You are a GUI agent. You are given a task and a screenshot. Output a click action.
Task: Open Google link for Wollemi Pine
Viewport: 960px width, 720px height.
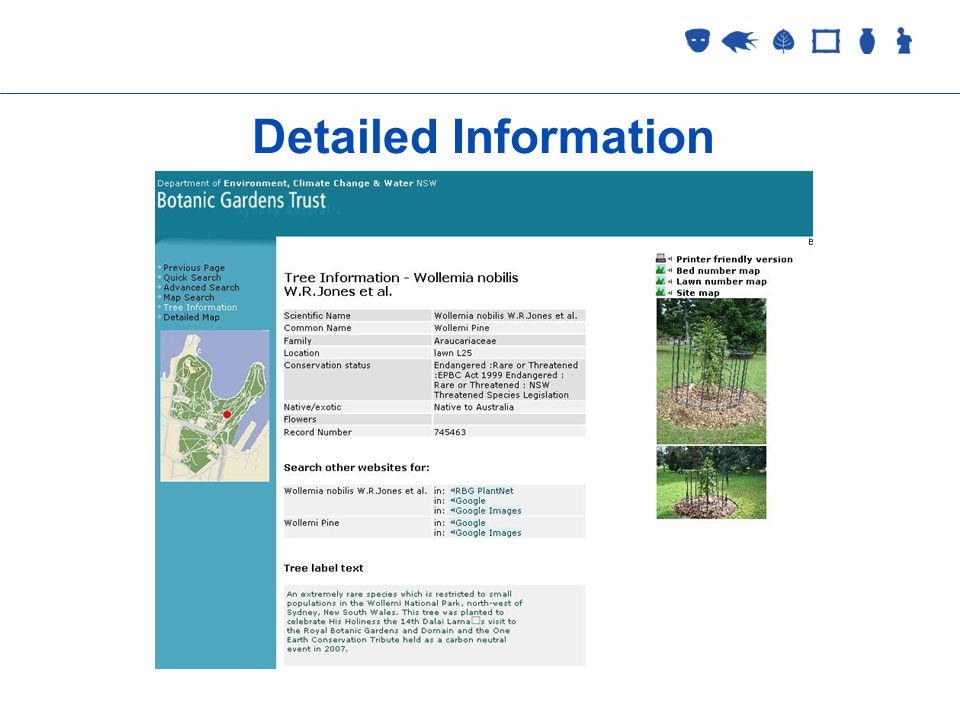[470, 523]
